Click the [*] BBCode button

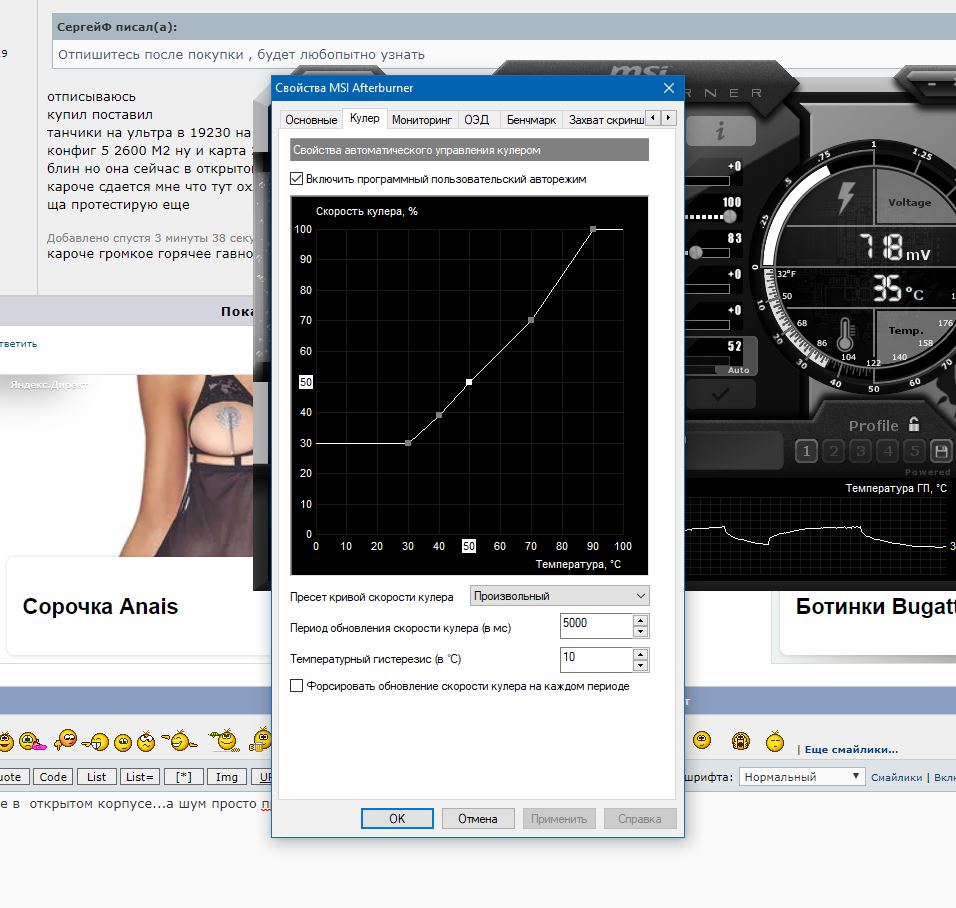(184, 776)
